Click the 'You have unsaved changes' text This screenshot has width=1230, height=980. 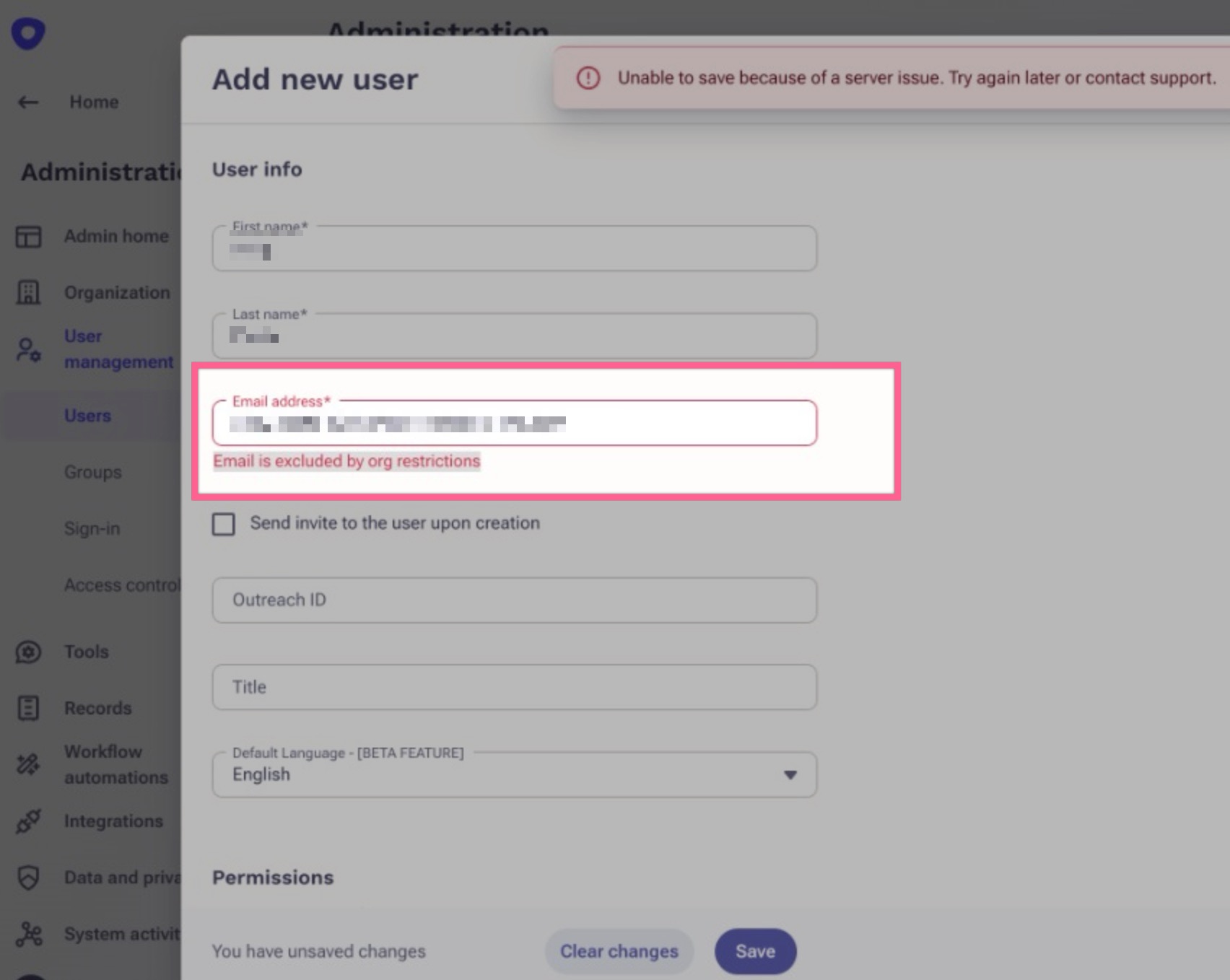[318, 951]
